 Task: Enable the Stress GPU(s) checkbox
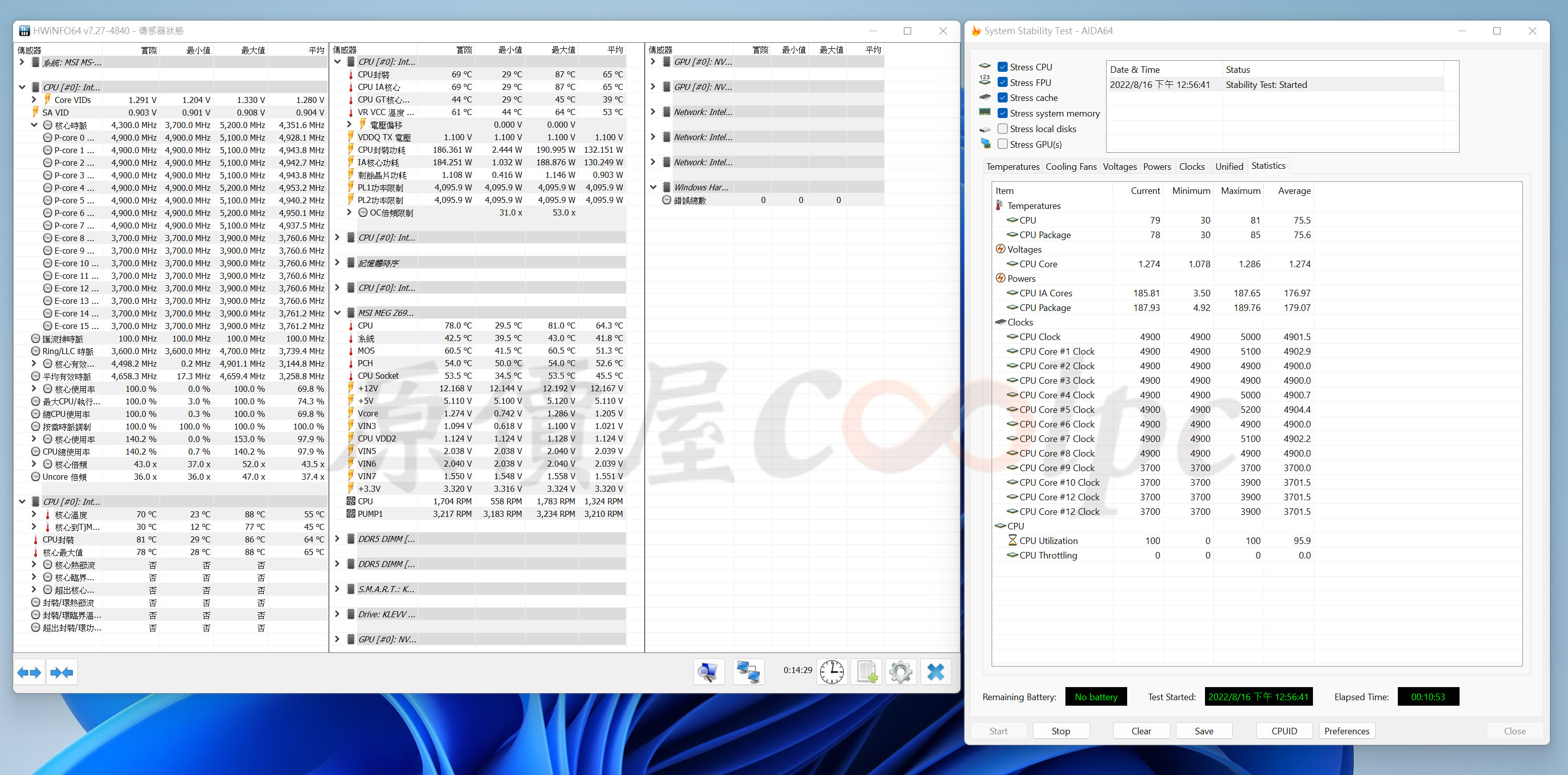pos(1003,144)
